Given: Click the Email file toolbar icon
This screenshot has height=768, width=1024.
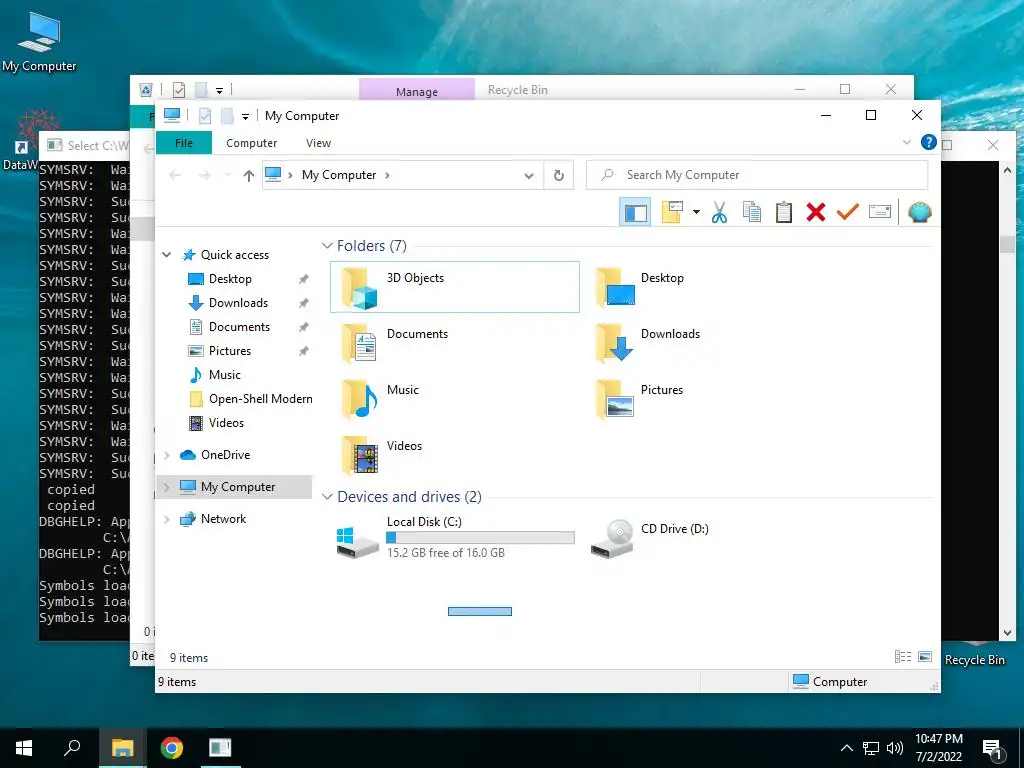Looking at the screenshot, I should 880,212.
